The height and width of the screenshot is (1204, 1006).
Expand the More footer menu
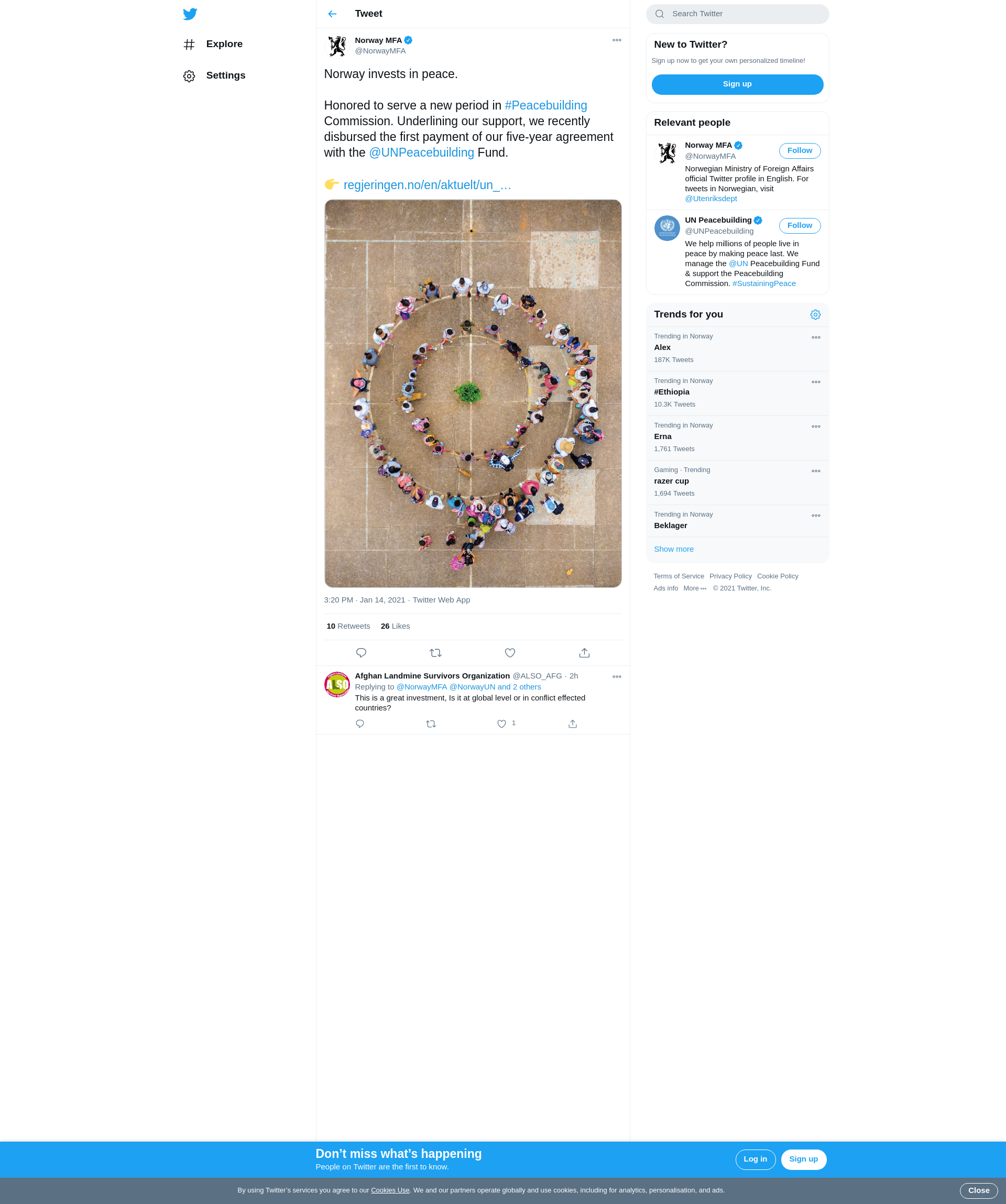tap(695, 588)
